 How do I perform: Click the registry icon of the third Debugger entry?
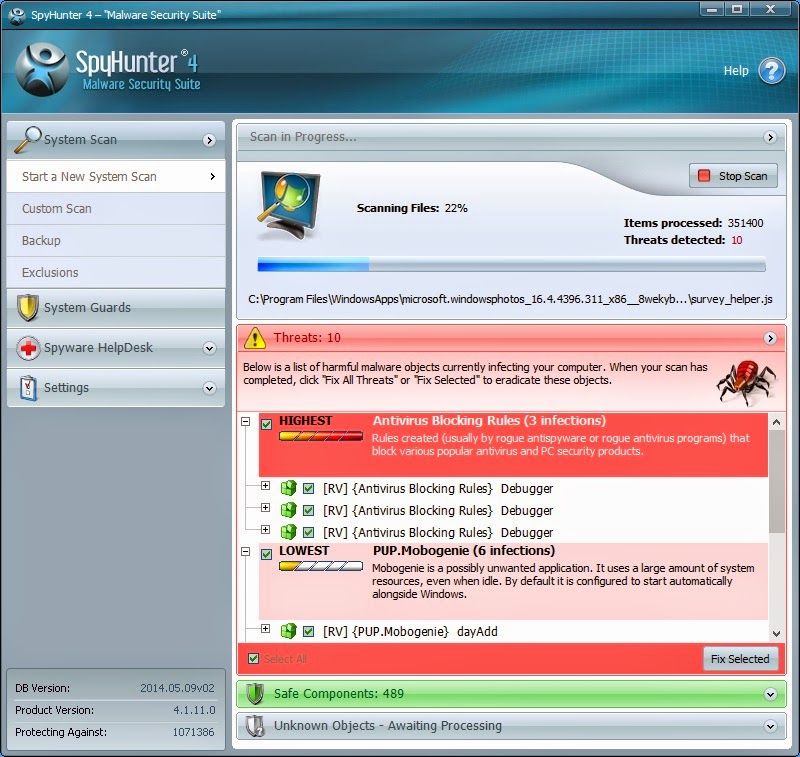(x=288, y=532)
